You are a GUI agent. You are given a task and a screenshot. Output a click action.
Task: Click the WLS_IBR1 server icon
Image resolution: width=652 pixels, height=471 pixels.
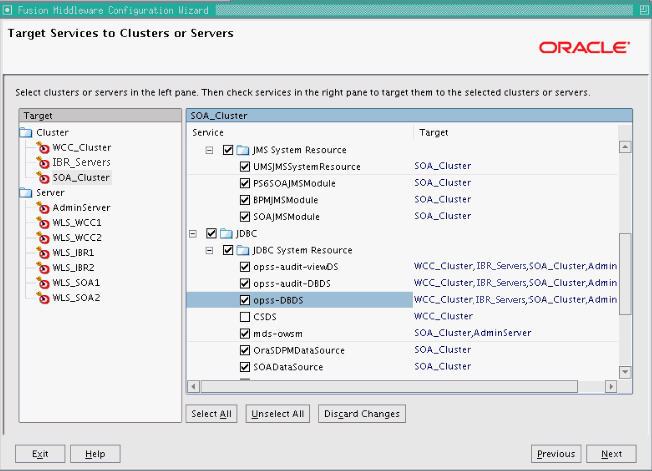point(43,252)
